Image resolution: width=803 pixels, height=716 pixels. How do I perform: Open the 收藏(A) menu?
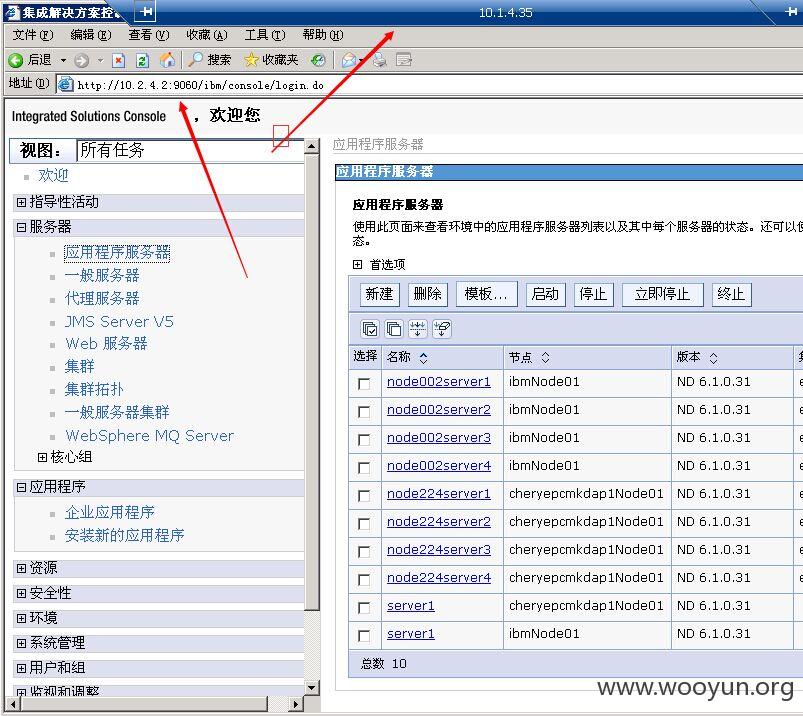pos(206,35)
